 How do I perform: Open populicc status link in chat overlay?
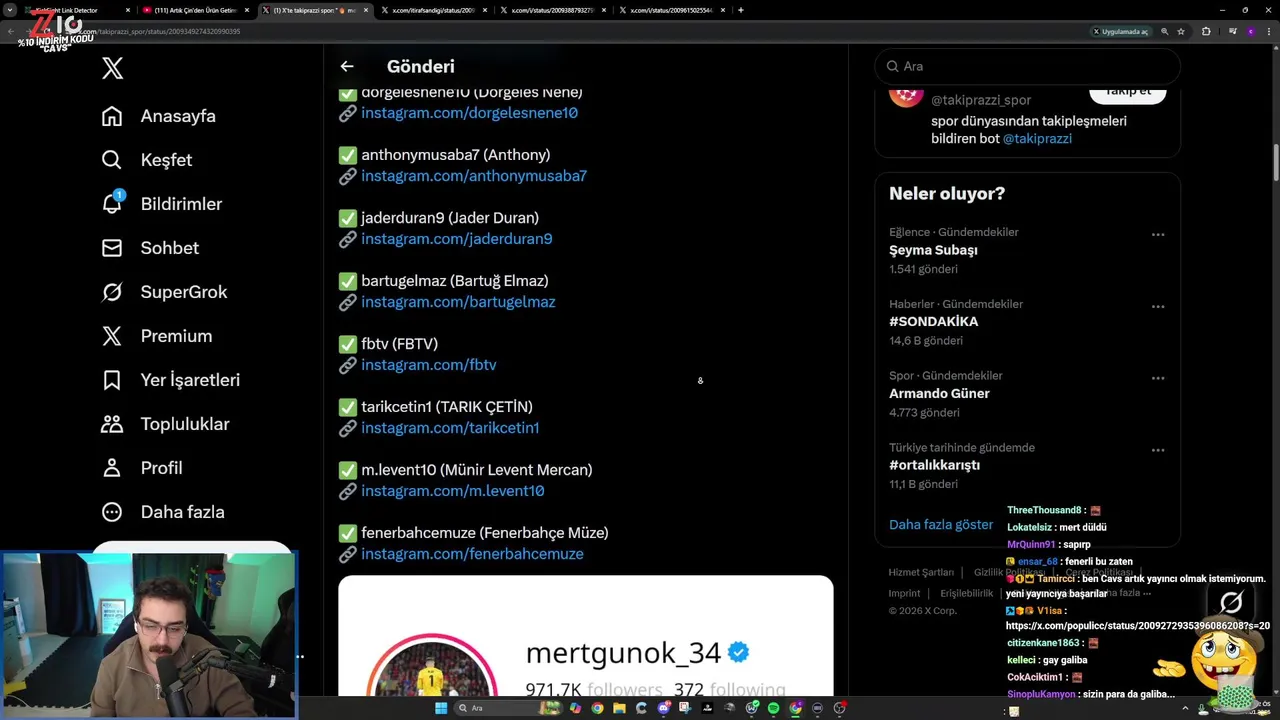(x=1138, y=626)
